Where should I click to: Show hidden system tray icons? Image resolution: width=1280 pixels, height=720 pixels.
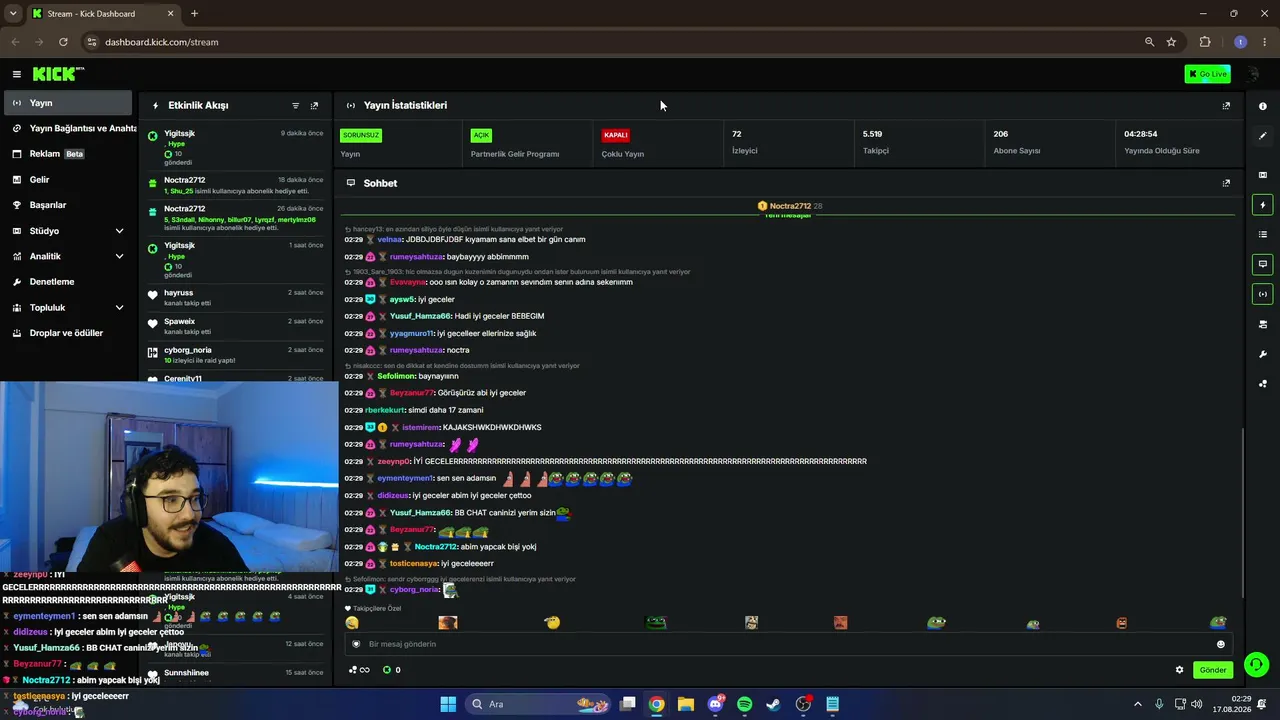[1137, 704]
